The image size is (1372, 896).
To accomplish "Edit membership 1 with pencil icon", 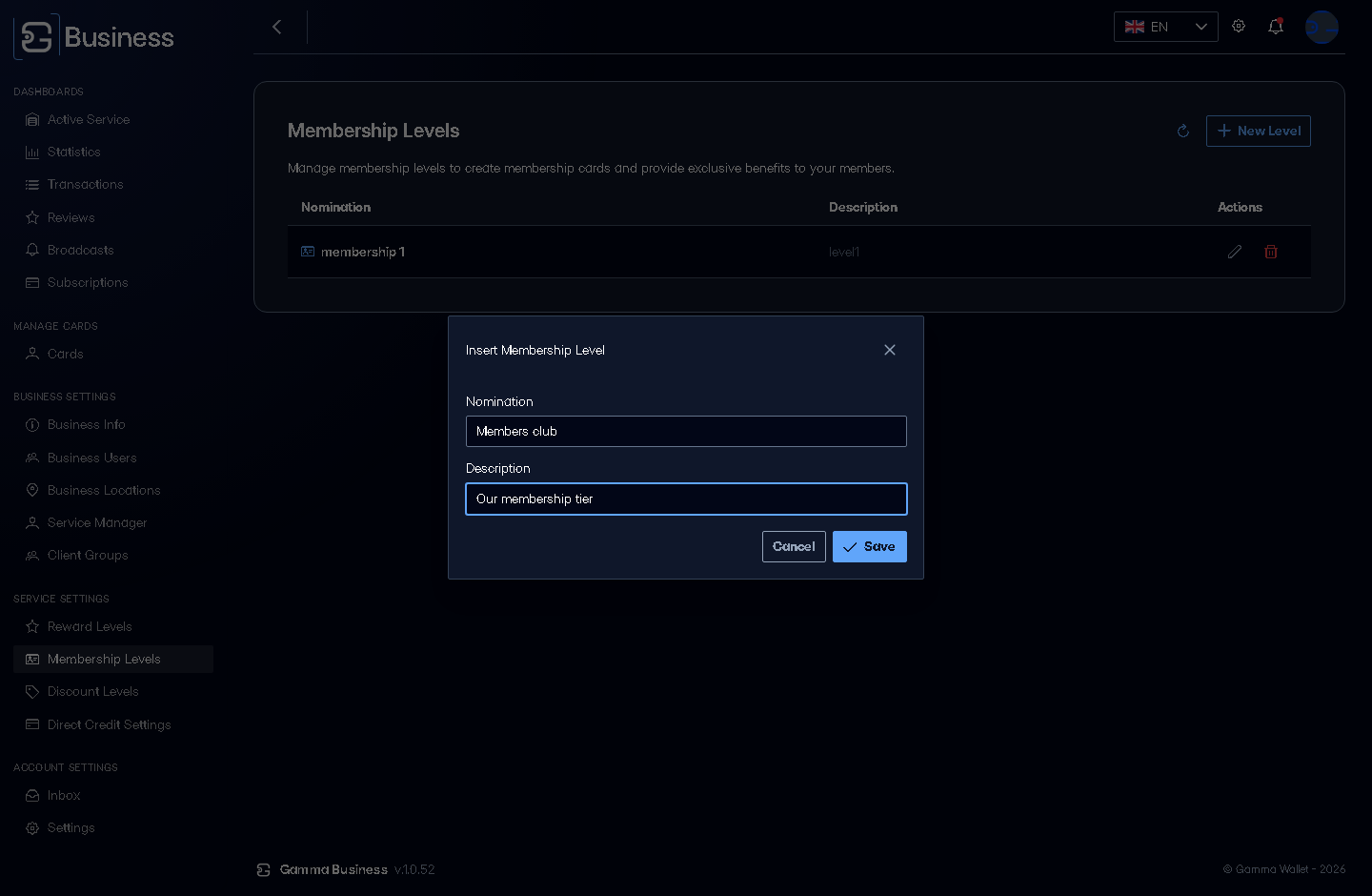I will click(1235, 252).
